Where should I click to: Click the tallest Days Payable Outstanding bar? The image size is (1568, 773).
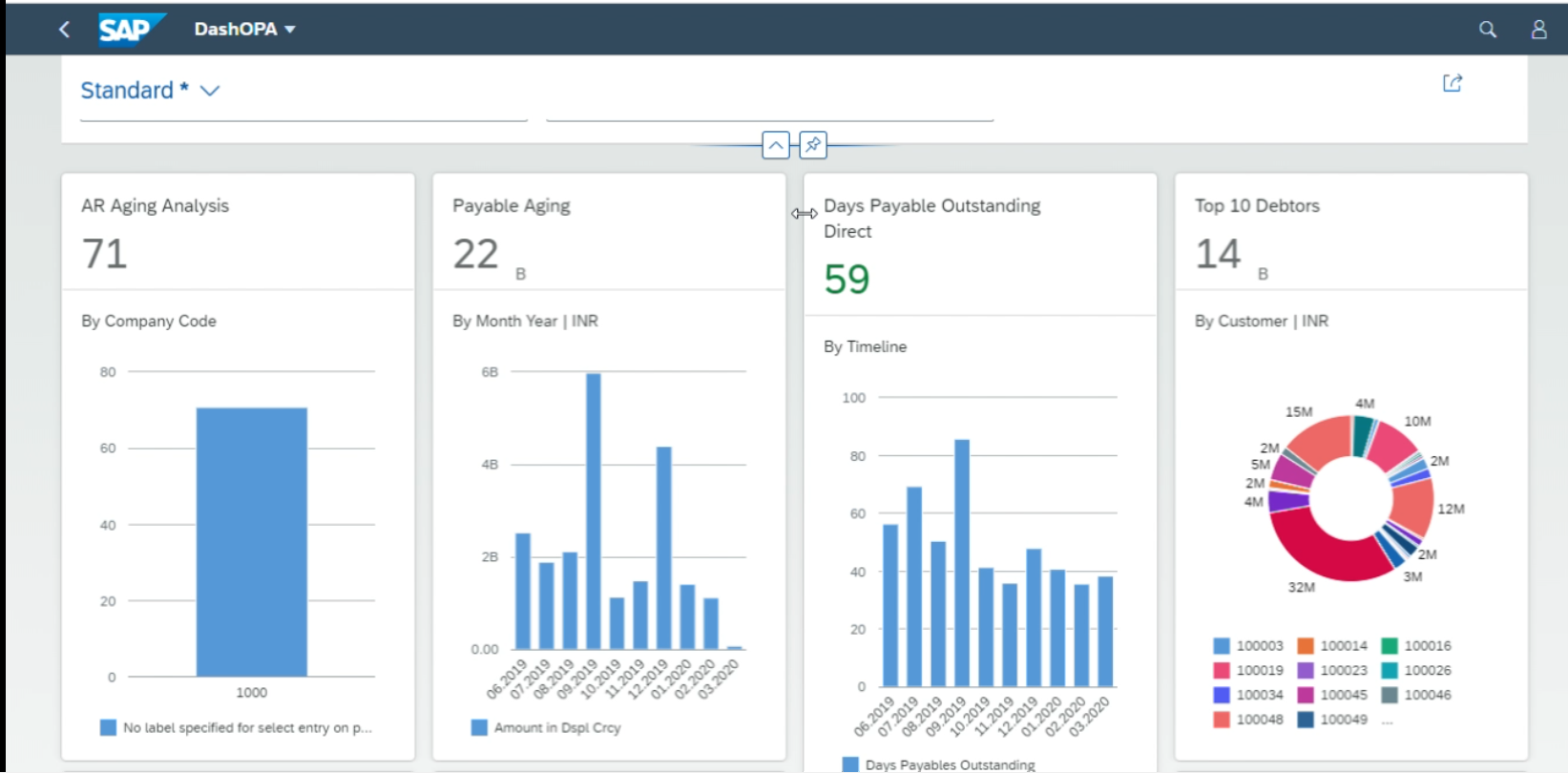pos(962,562)
